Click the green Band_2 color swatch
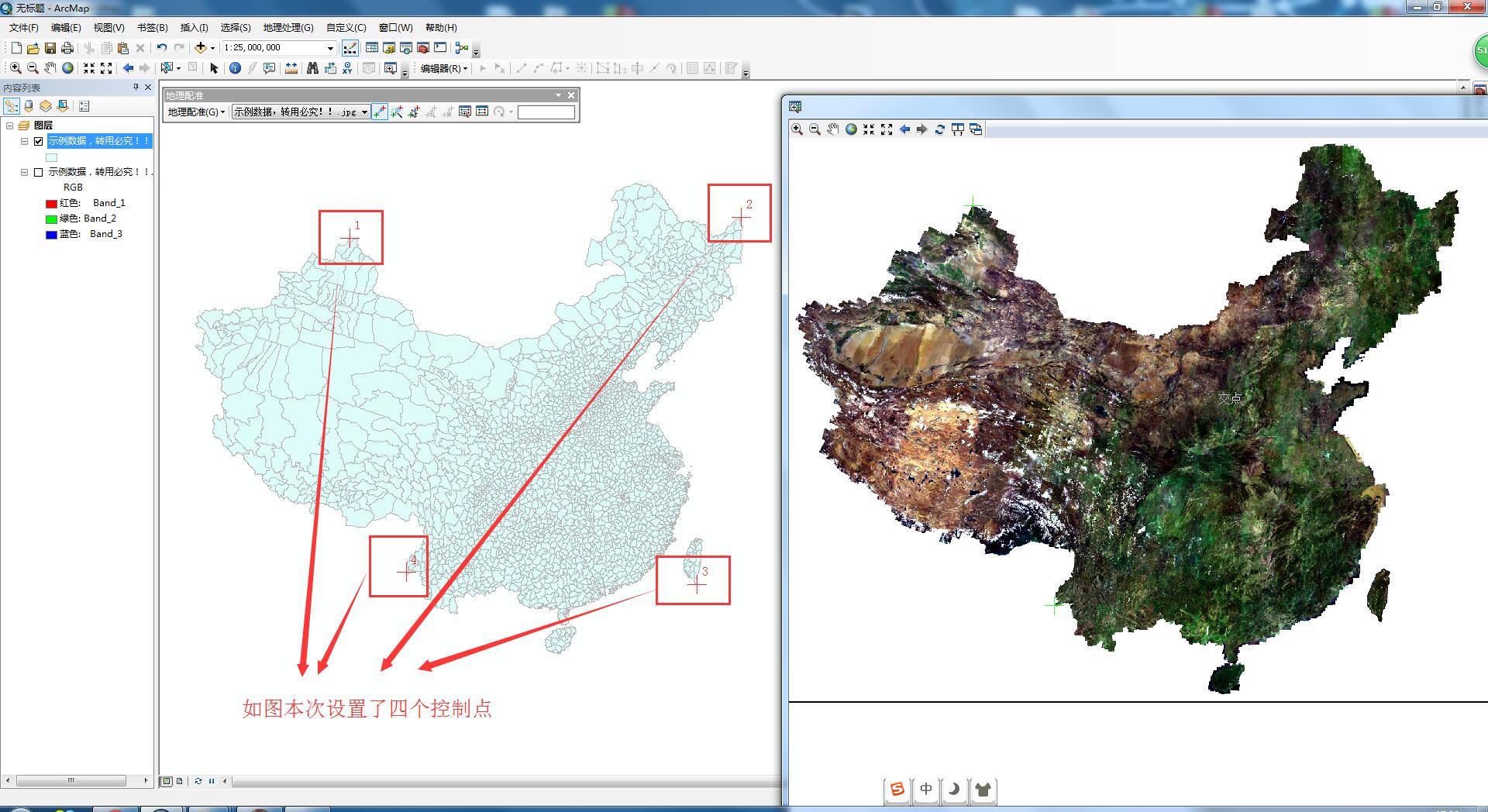Image resolution: width=1488 pixels, height=812 pixels. click(51, 219)
